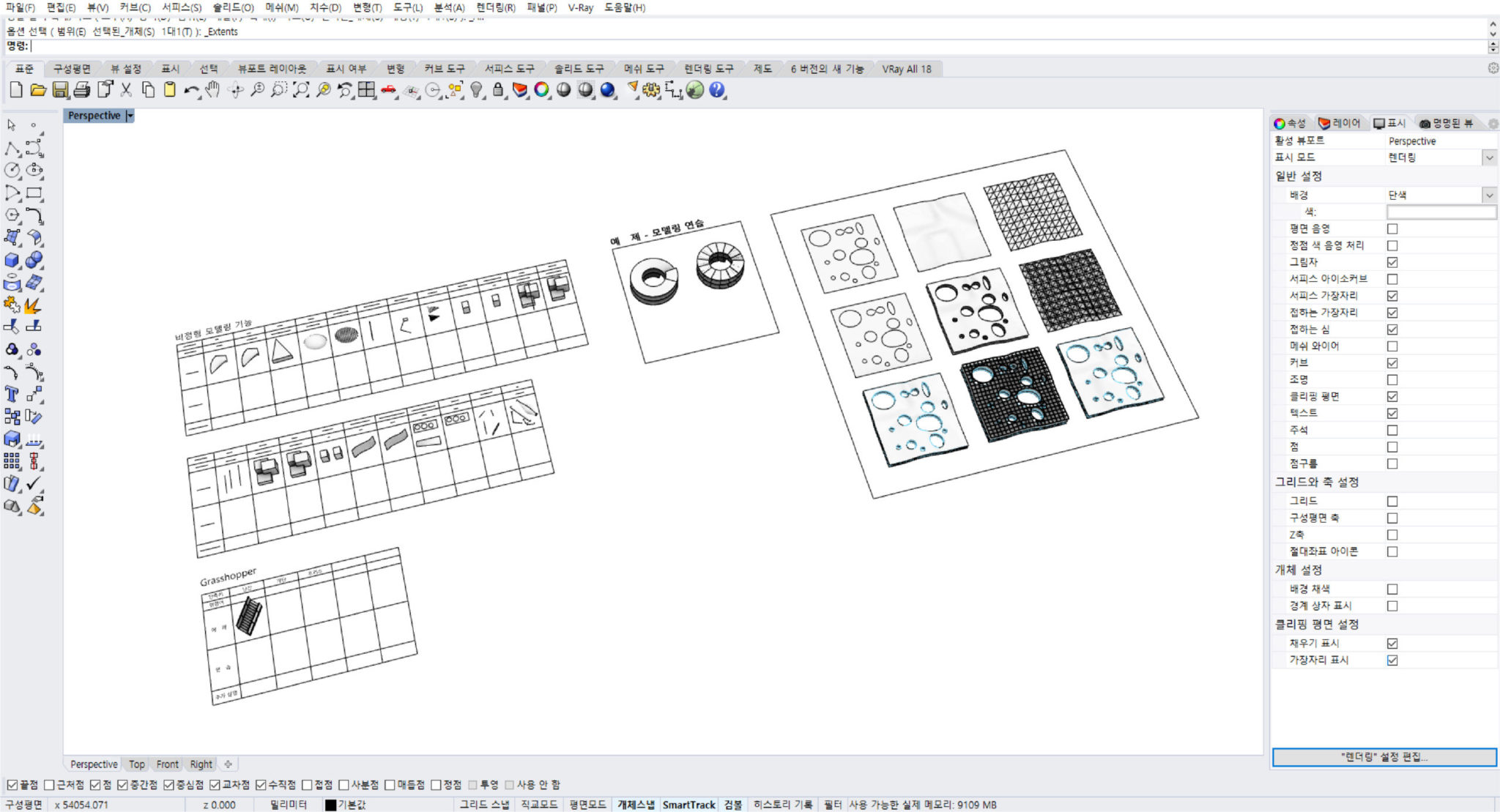Select the Polyline tool
The width and height of the screenshot is (1500, 812).
(x=12, y=149)
